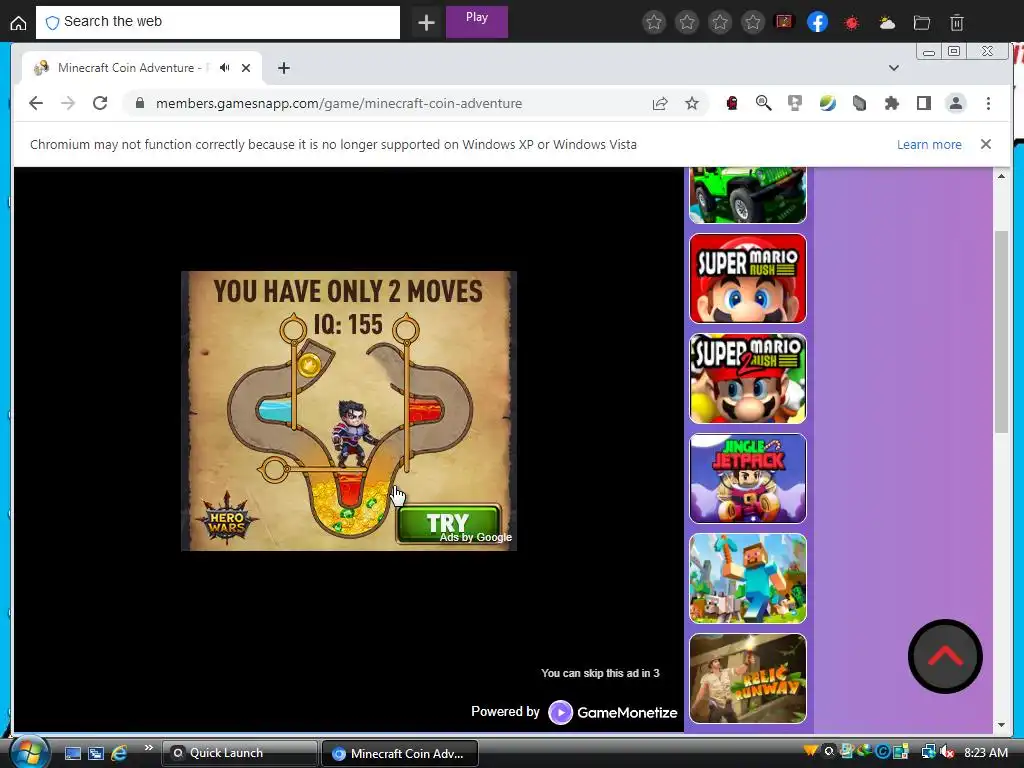The width and height of the screenshot is (1024, 768).
Task: Open the first empty star bookmark slot
Action: [x=654, y=23]
